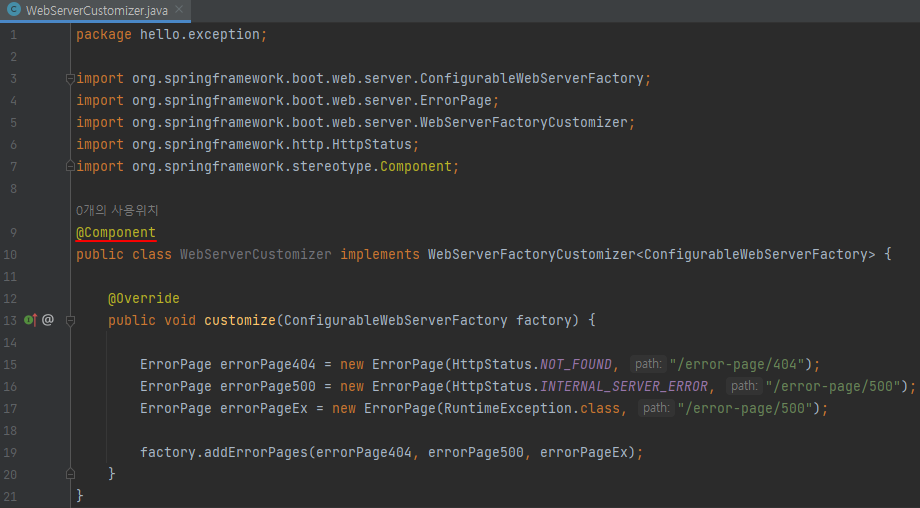
Task: Click the @Override annotation
Action: tap(144, 299)
